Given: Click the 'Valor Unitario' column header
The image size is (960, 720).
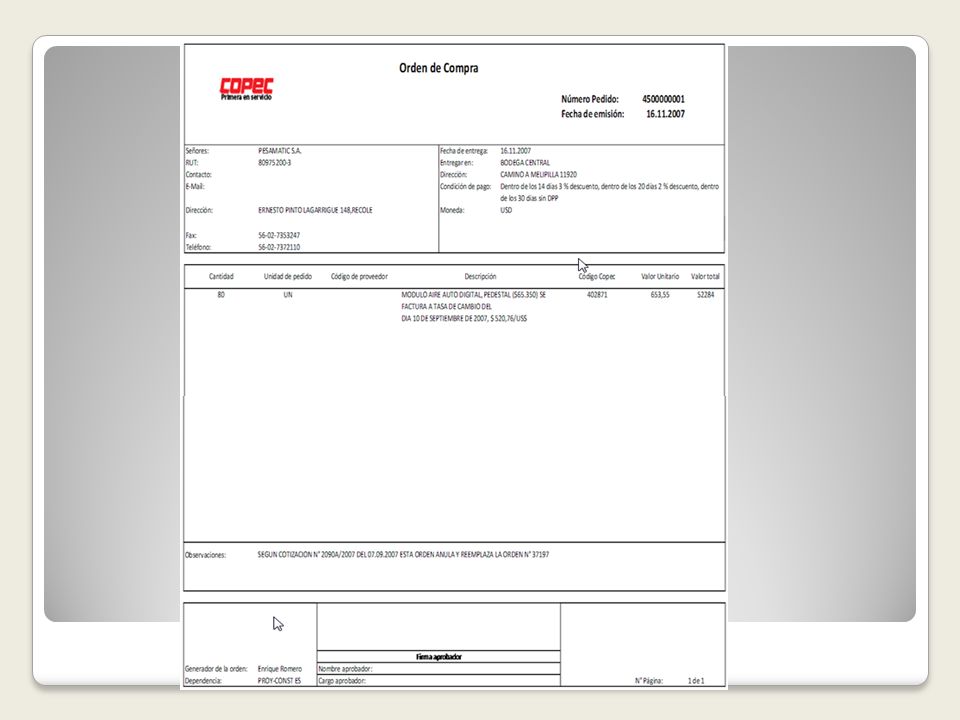Looking at the screenshot, I should coord(659,276).
